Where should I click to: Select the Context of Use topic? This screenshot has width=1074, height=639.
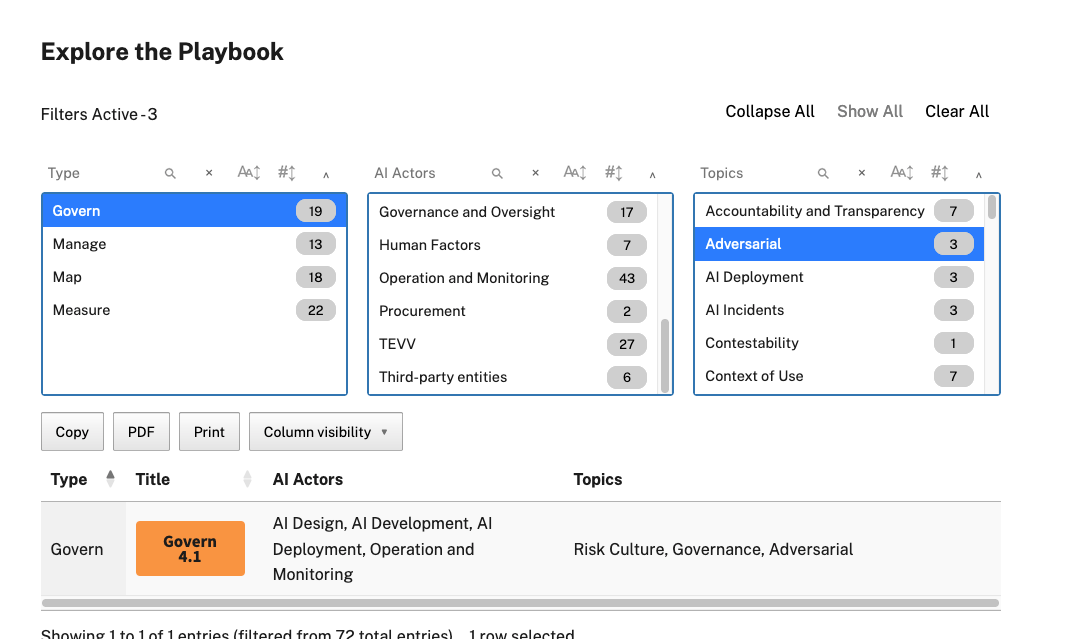pyautogui.click(x=839, y=375)
